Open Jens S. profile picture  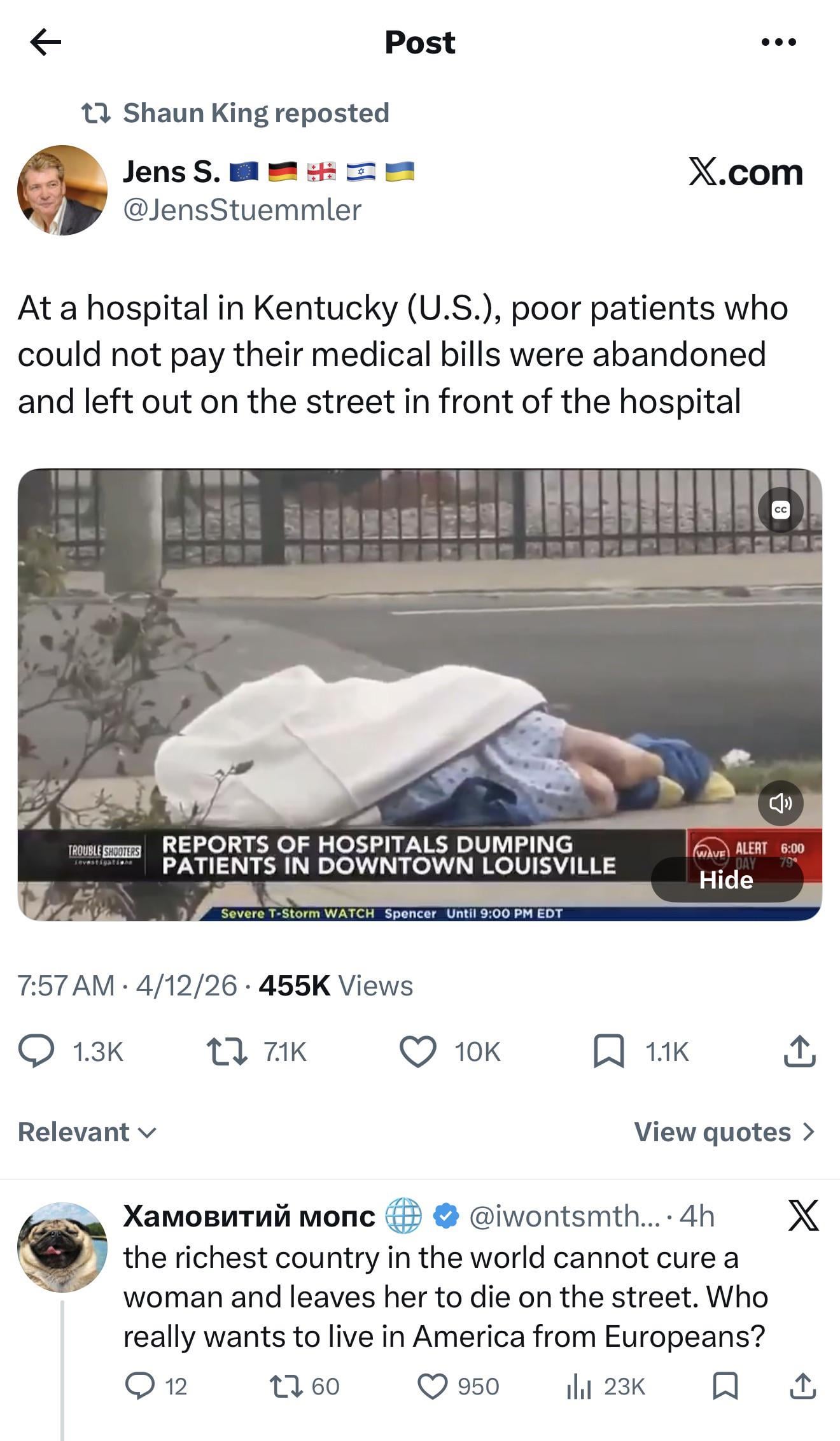coord(62,190)
